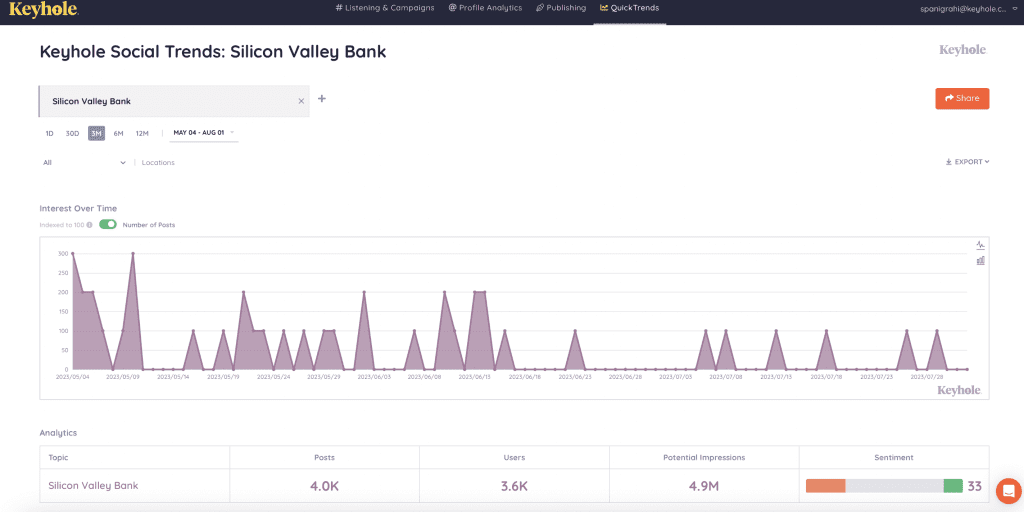This screenshot has width=1024, height=512.
Task: Click the Silicon Valley Bank topic link
Action: [x=93, y=486]
